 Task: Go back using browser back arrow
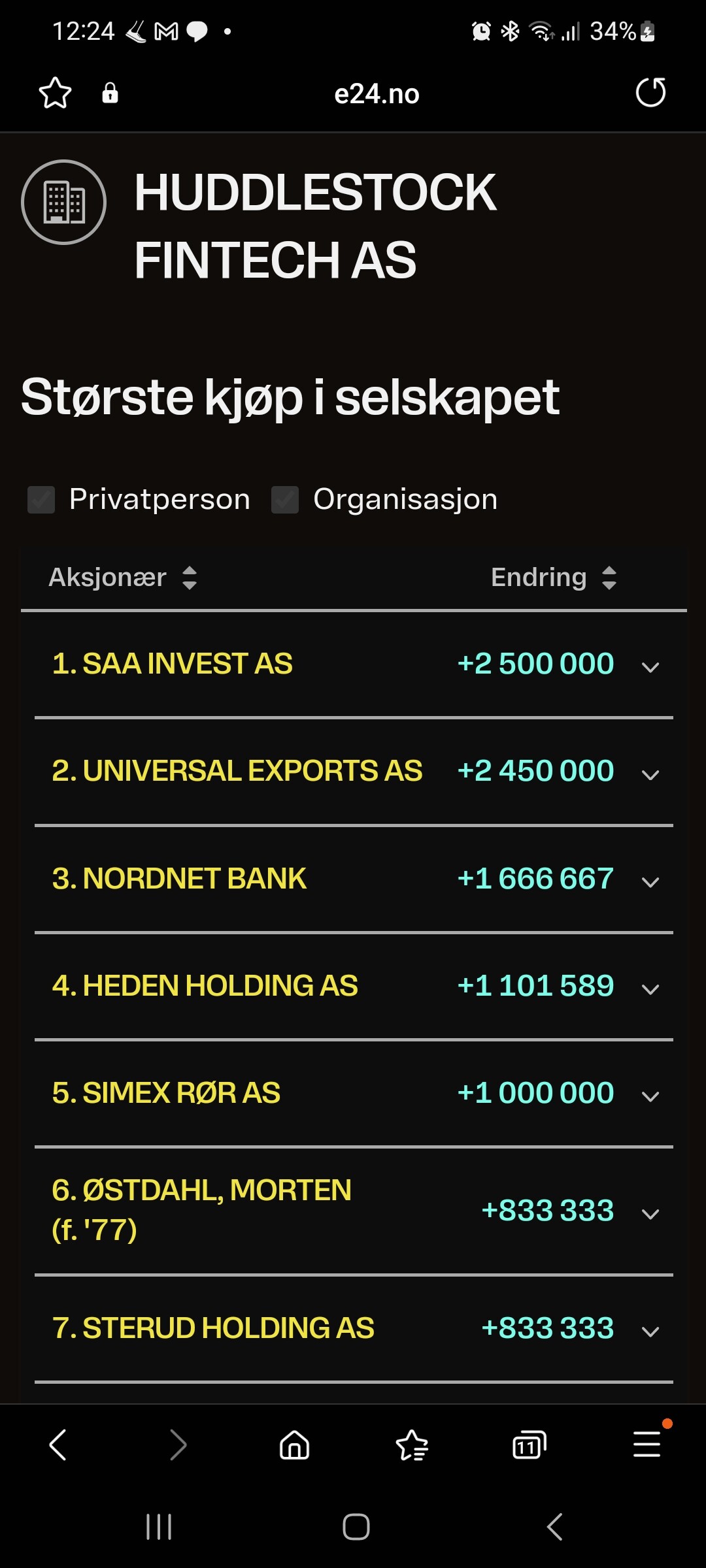pos(58,1445)
